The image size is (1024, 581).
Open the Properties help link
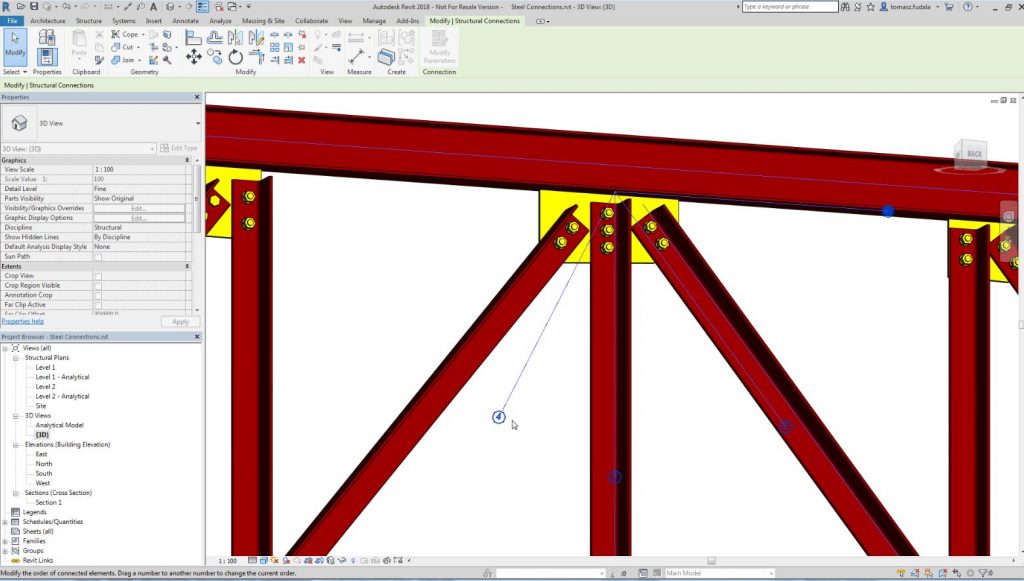pos(22,321)
